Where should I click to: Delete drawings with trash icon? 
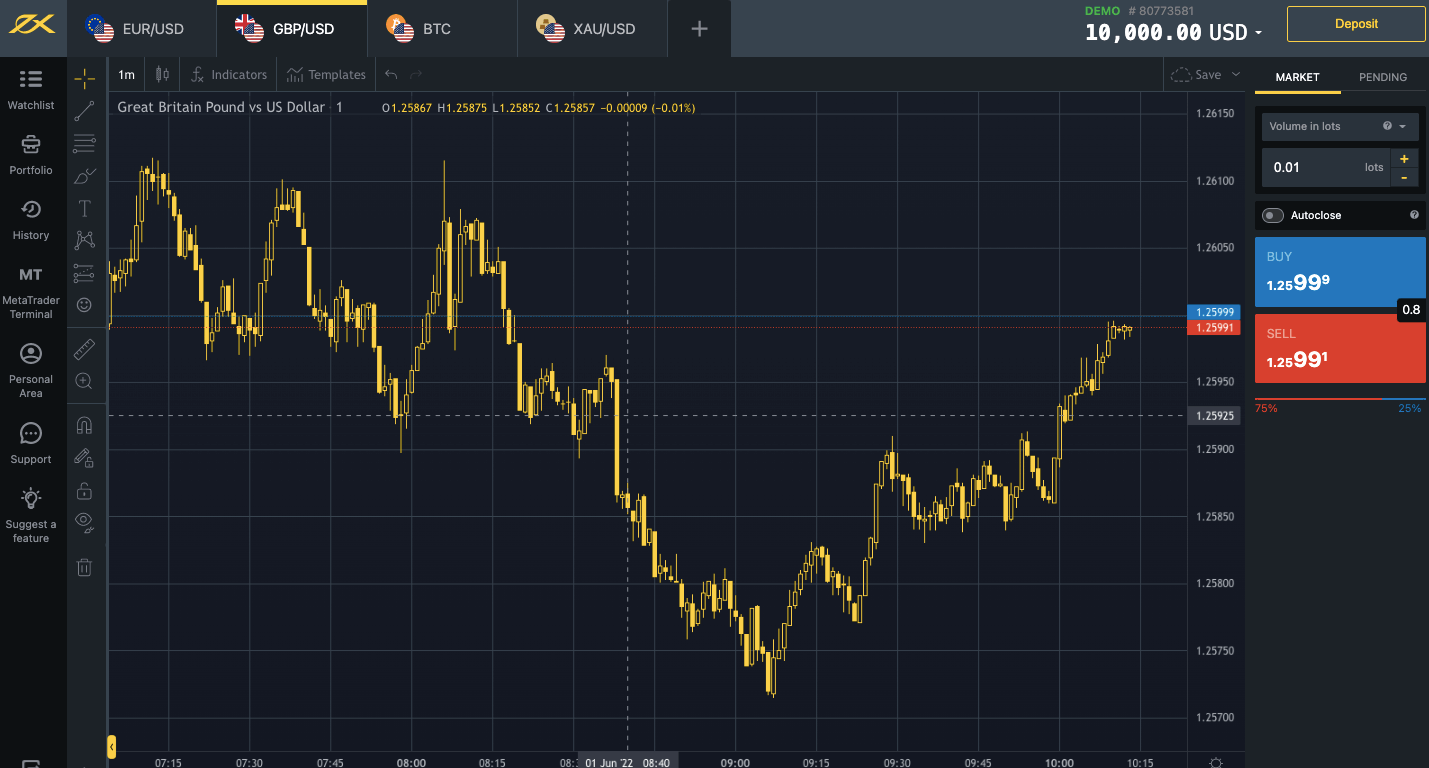tap(84, 567)
